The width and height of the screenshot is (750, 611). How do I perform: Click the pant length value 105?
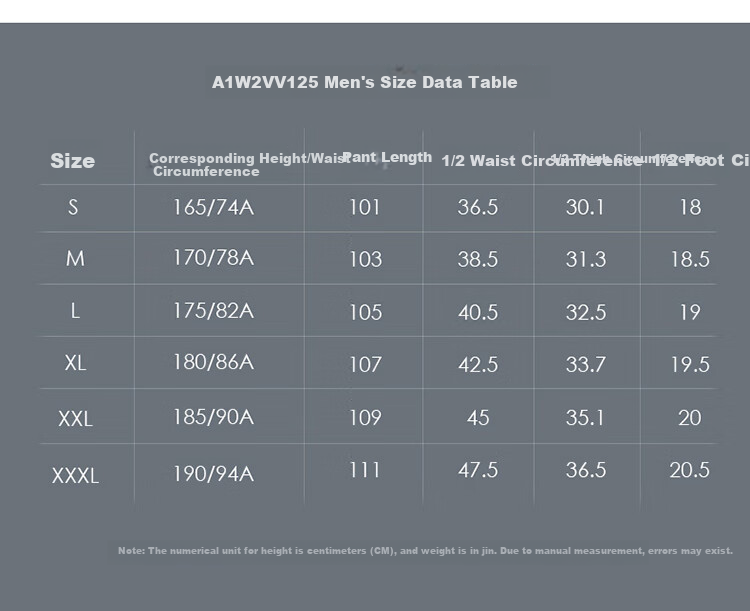coord(365,312)
